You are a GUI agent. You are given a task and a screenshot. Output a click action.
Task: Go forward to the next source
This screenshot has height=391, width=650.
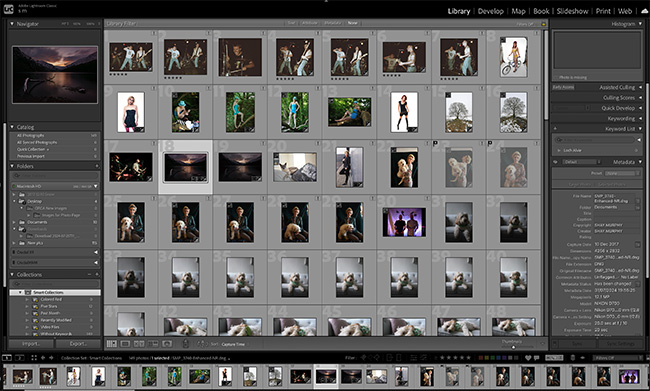pyautogui.click(x=51, y=357)
